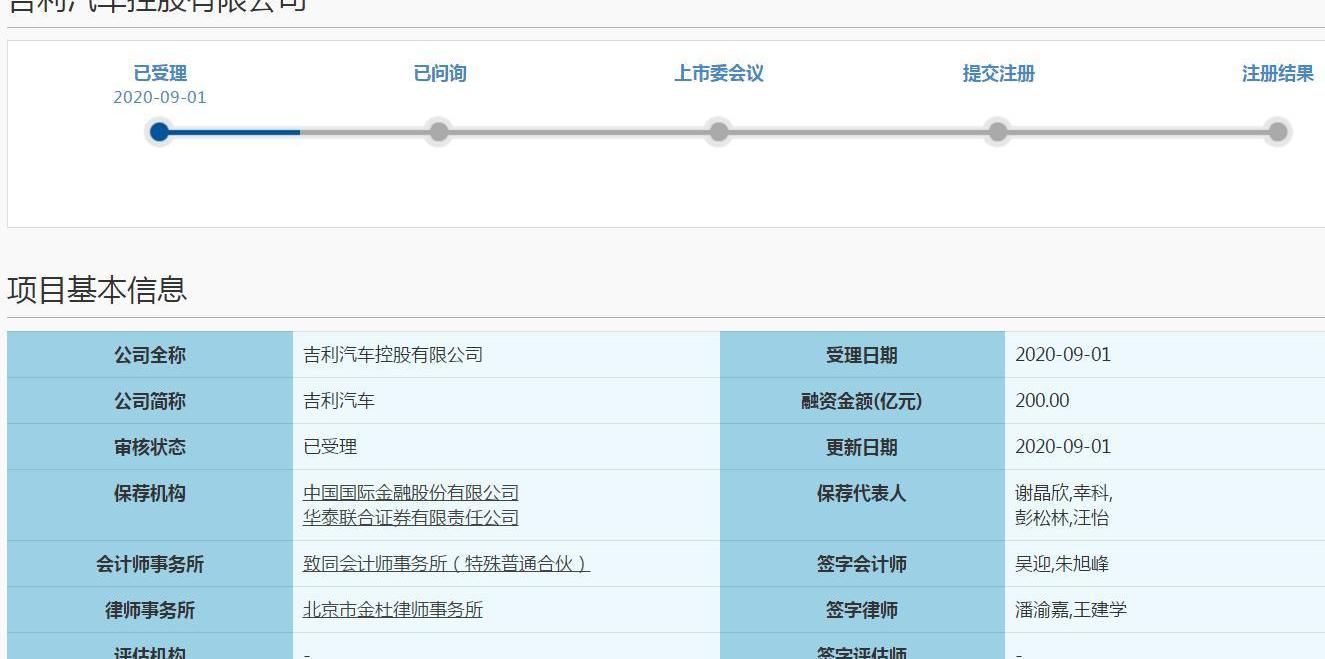Screen dimensions: 1325x659
Task: Select the names 谢晶欣,幸科
Action: pyautogui.click(x=1064, y=492)
